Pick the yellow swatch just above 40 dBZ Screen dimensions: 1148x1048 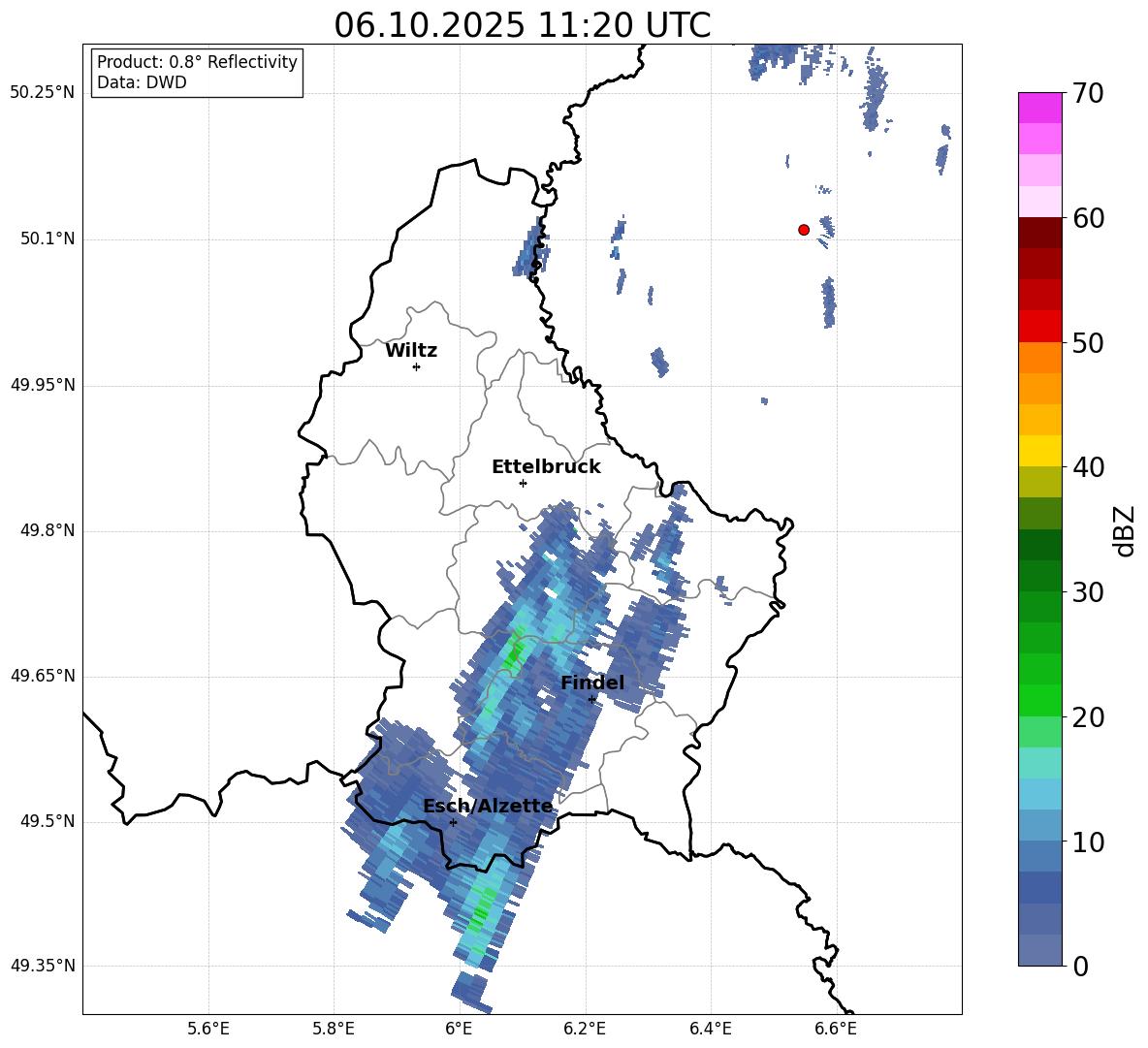[1040, 451]
